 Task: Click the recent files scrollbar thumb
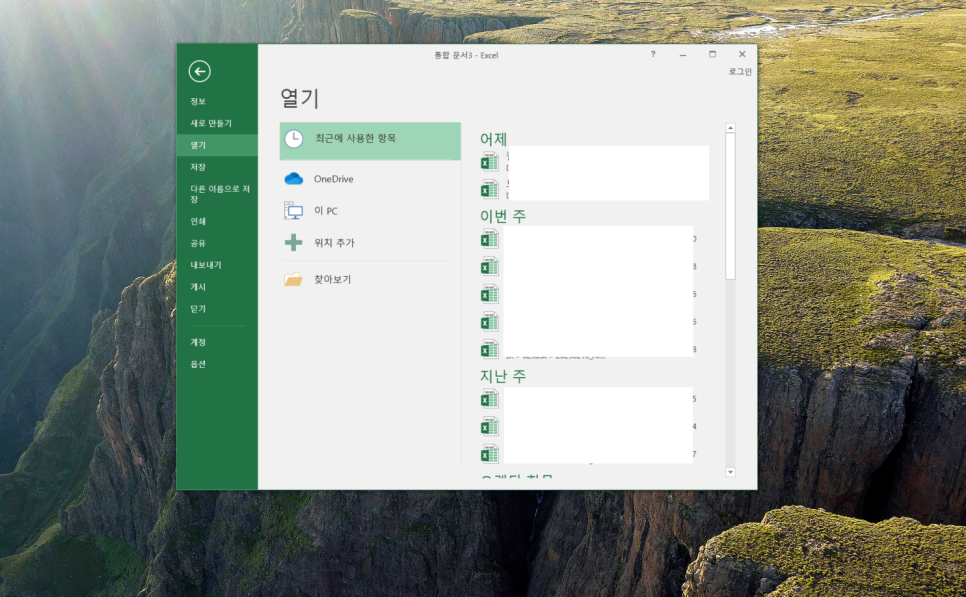pyautogui.click(x=730, y=206)
